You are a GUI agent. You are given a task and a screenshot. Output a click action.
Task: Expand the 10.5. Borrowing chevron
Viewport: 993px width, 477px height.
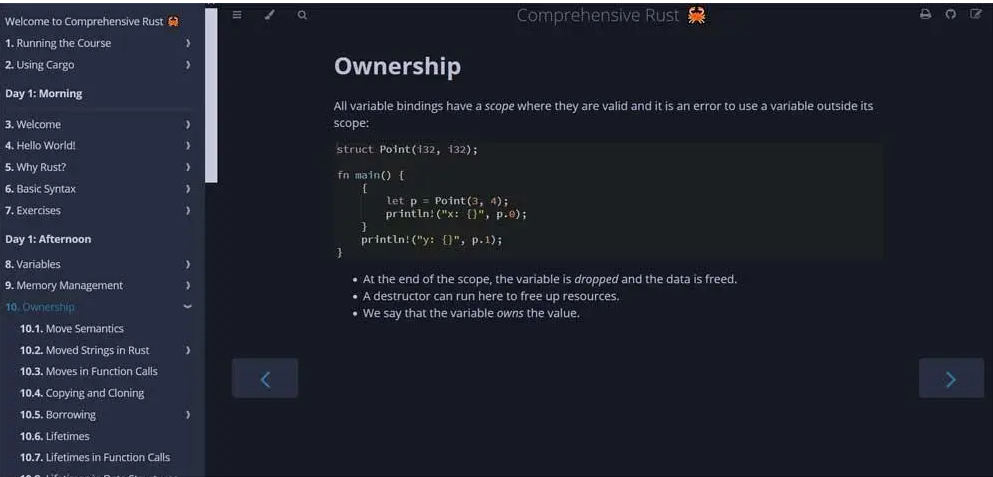point(188,414)
